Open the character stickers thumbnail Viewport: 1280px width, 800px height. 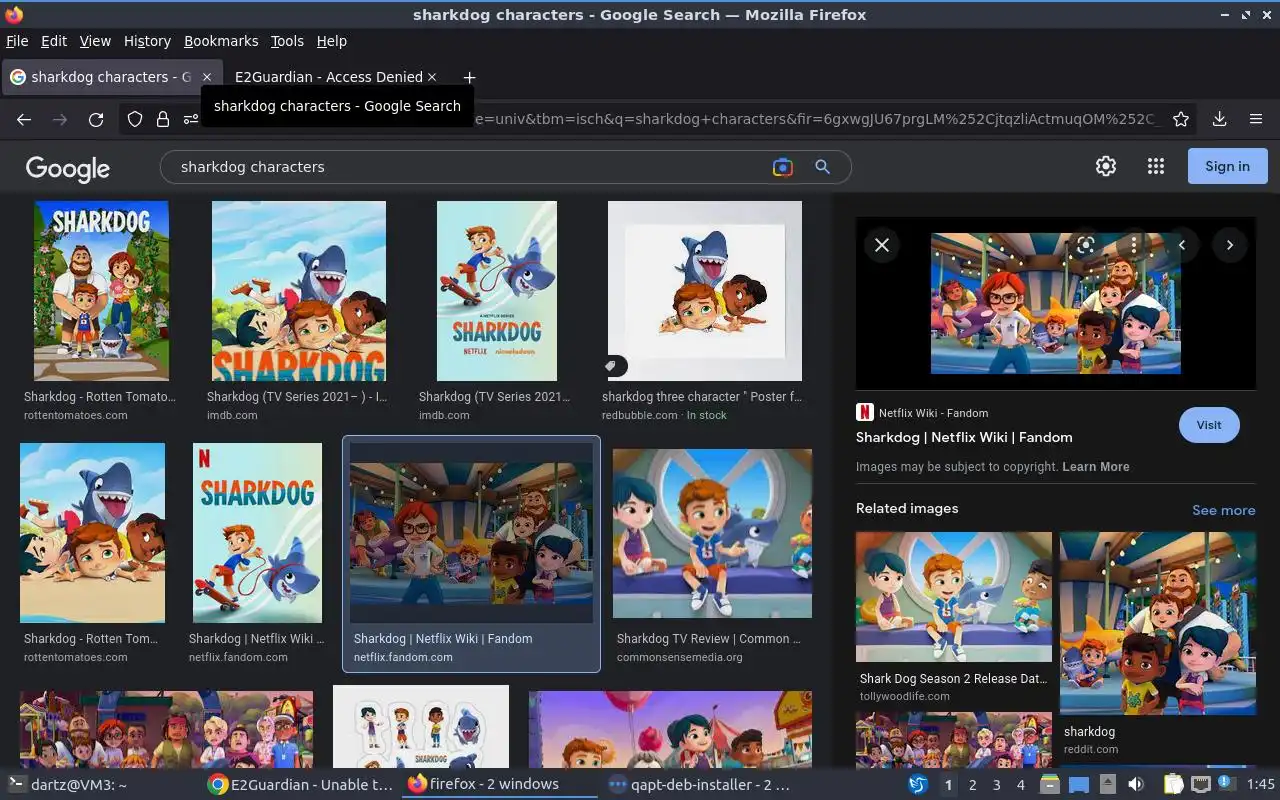tap(421, 727)
